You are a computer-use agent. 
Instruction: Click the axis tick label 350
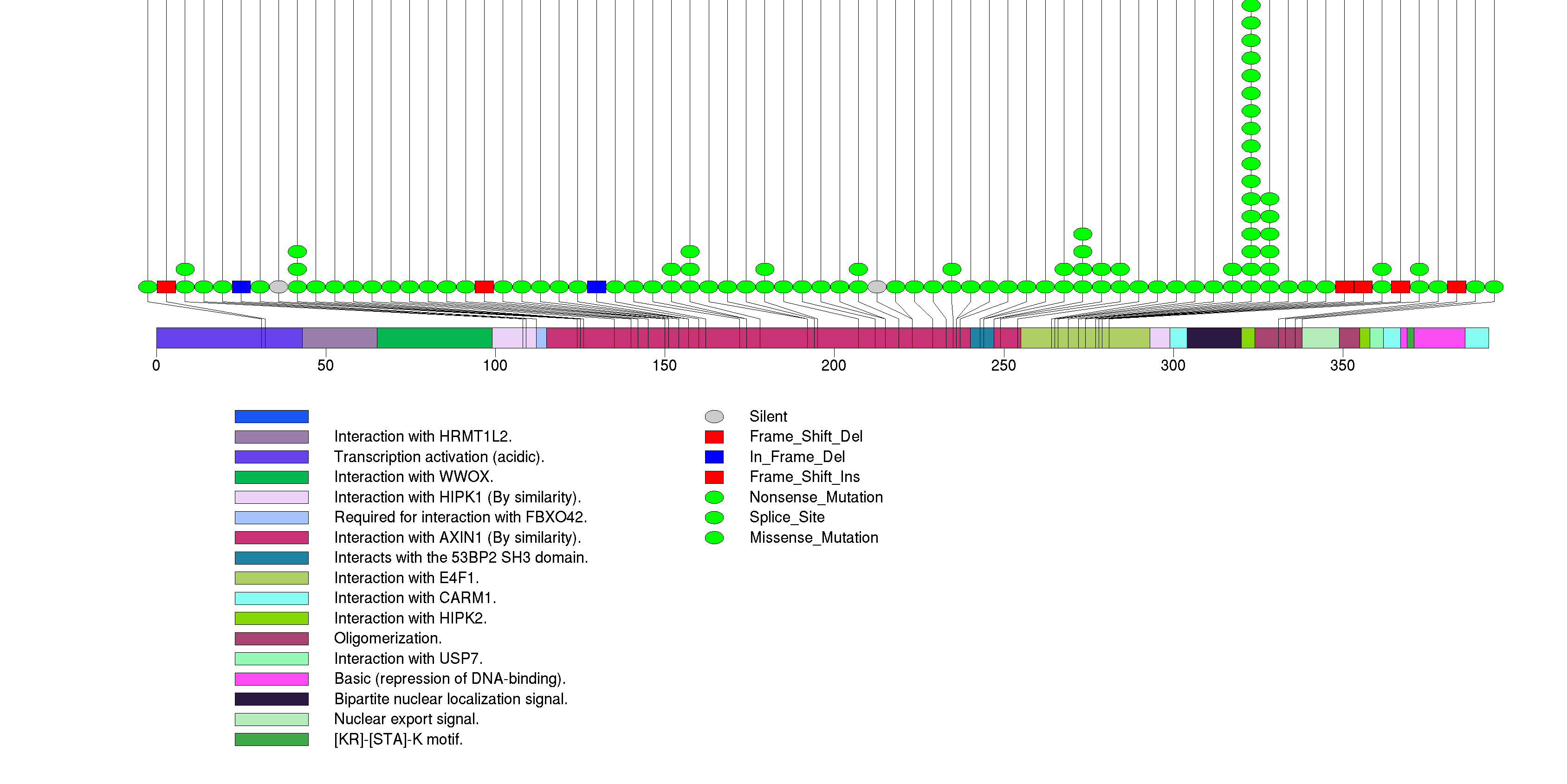pyautogui.click(x=1342, y=365)
